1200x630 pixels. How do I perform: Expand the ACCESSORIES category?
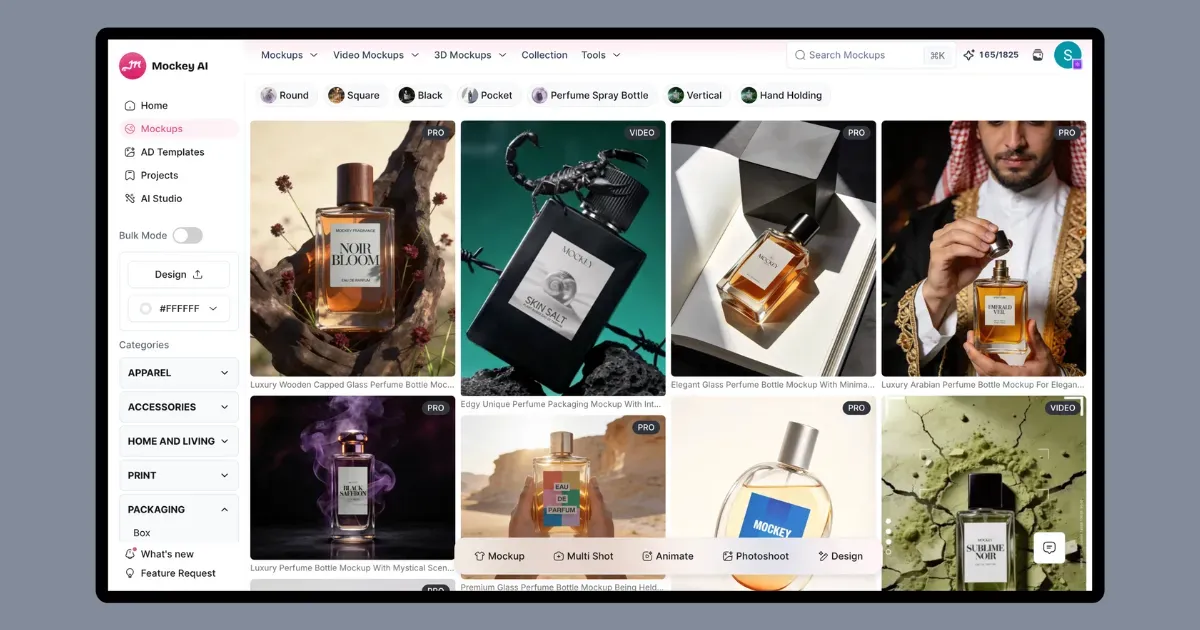(x=179, y=407)
